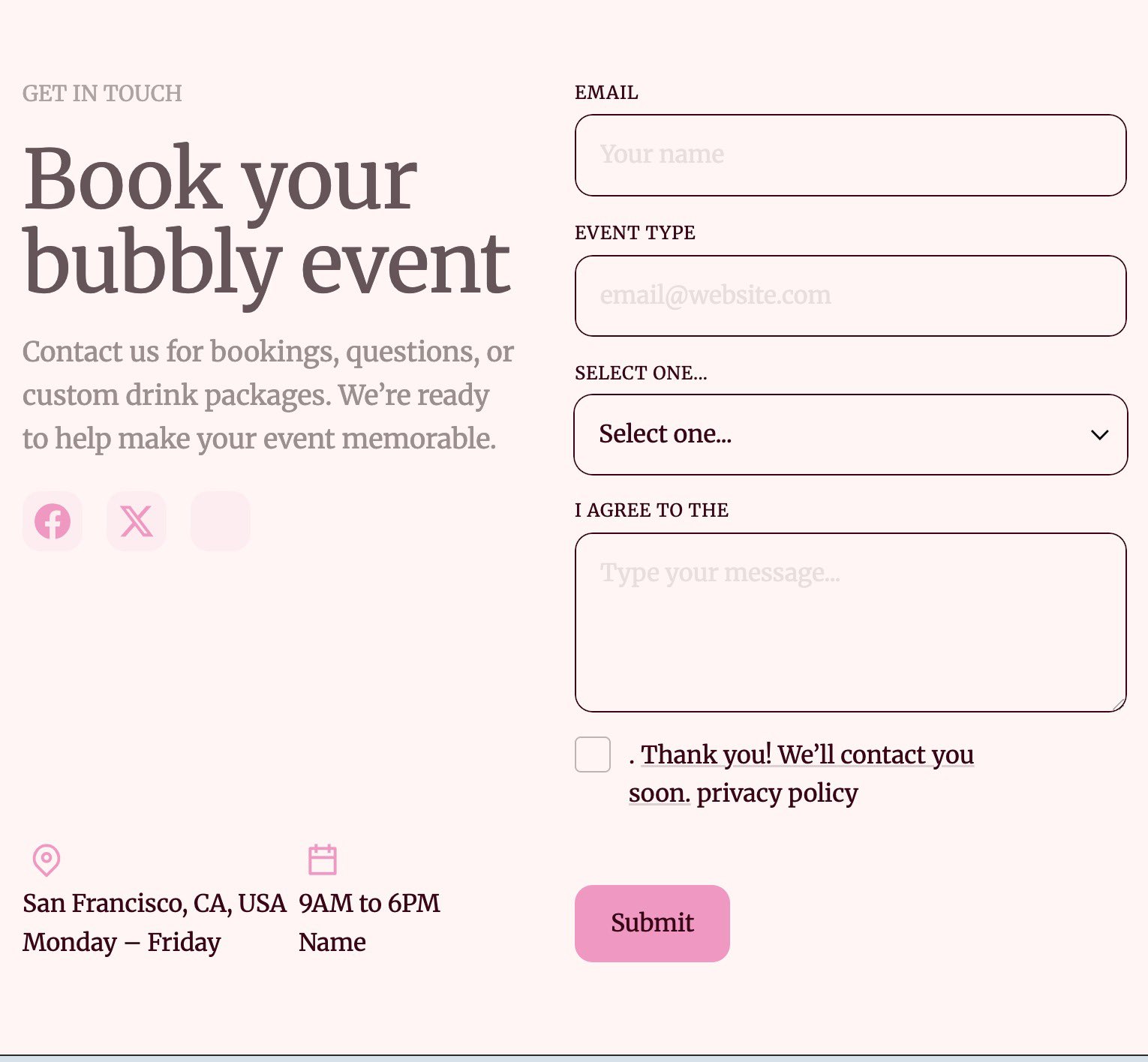Click the calendar icon above hours
The image size is (1148, 1062).
point(323,859)
